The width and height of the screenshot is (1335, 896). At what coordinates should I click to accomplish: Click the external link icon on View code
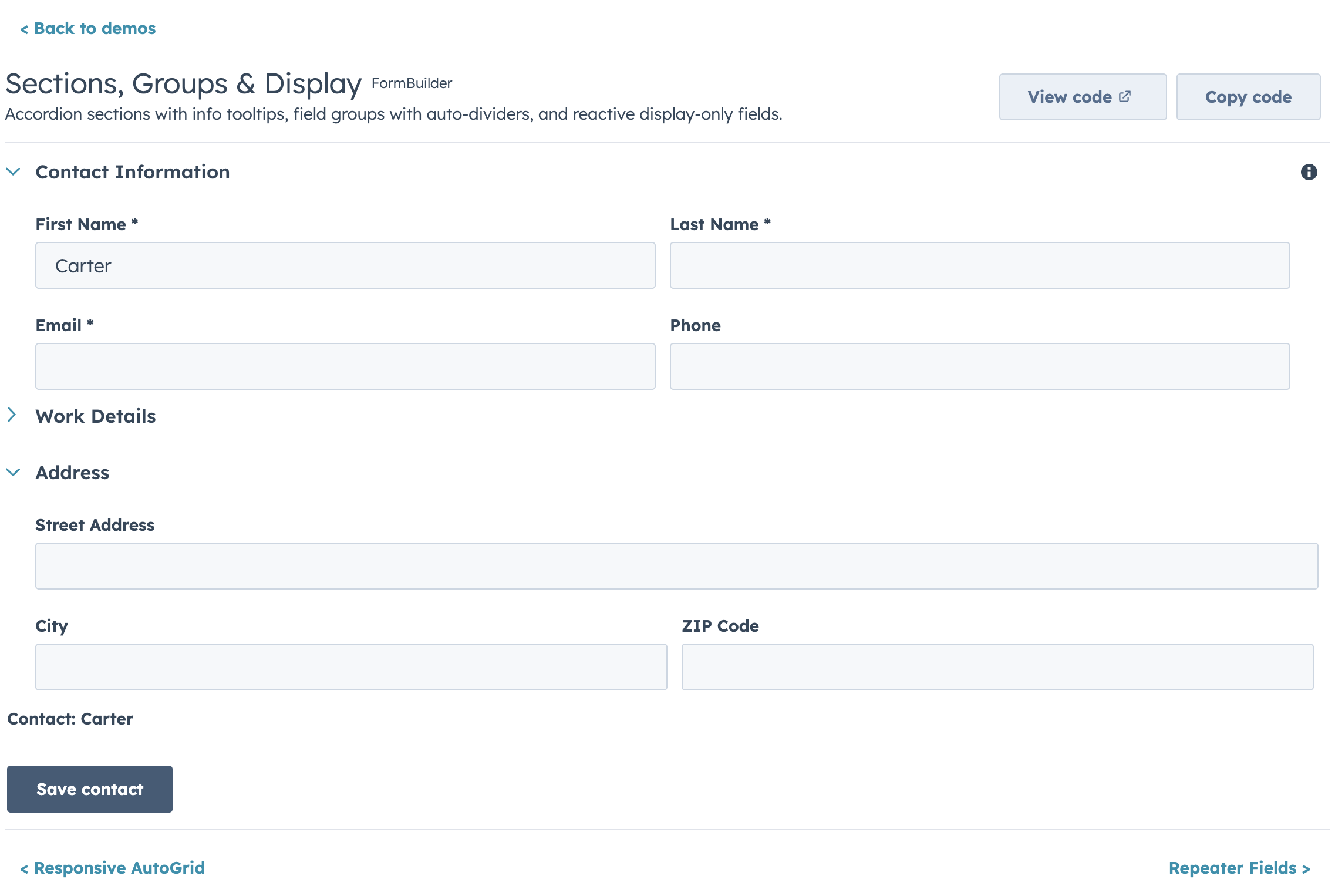tap(1124, 96)
